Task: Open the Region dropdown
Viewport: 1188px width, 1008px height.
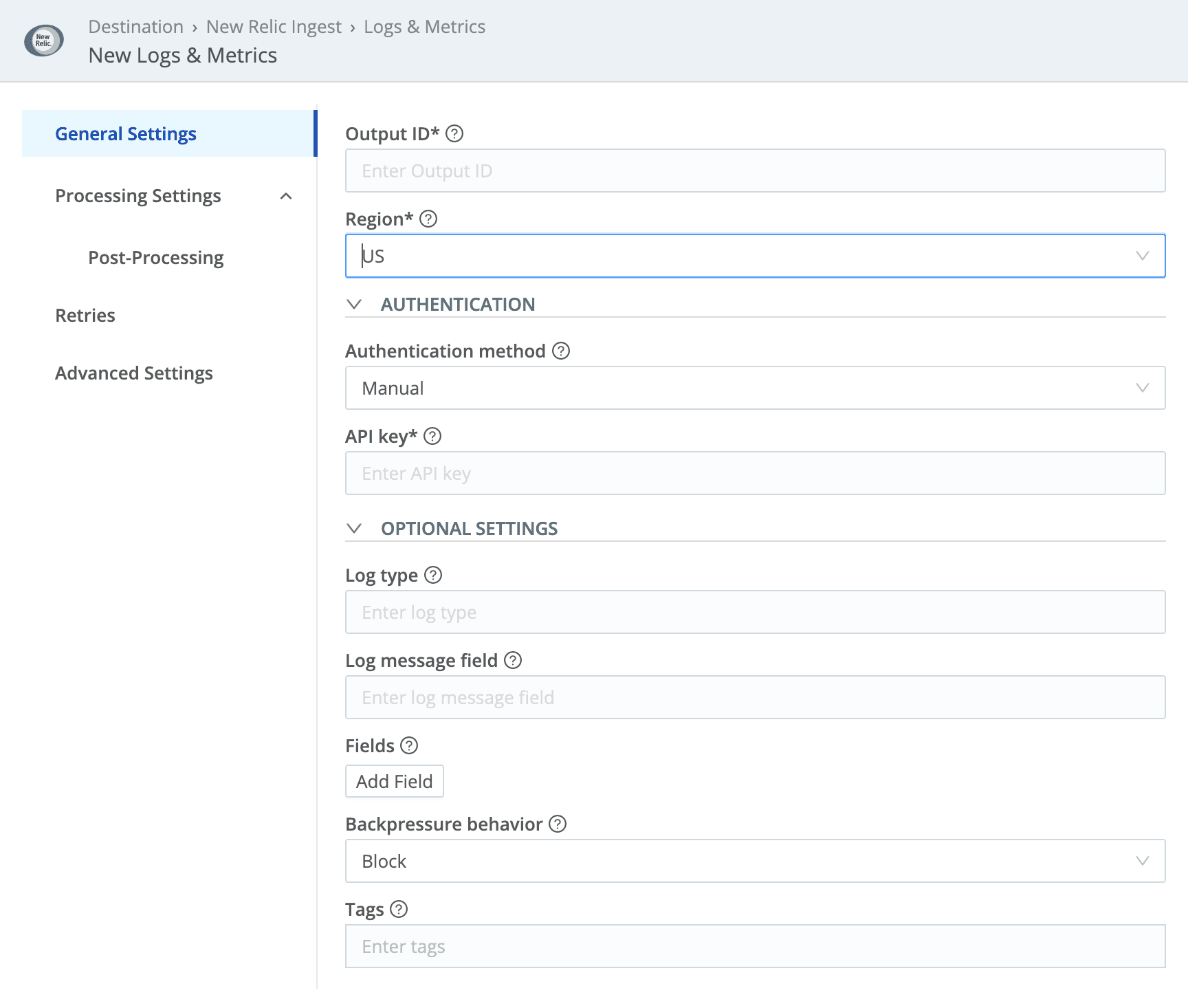Action: click(754, 256)
